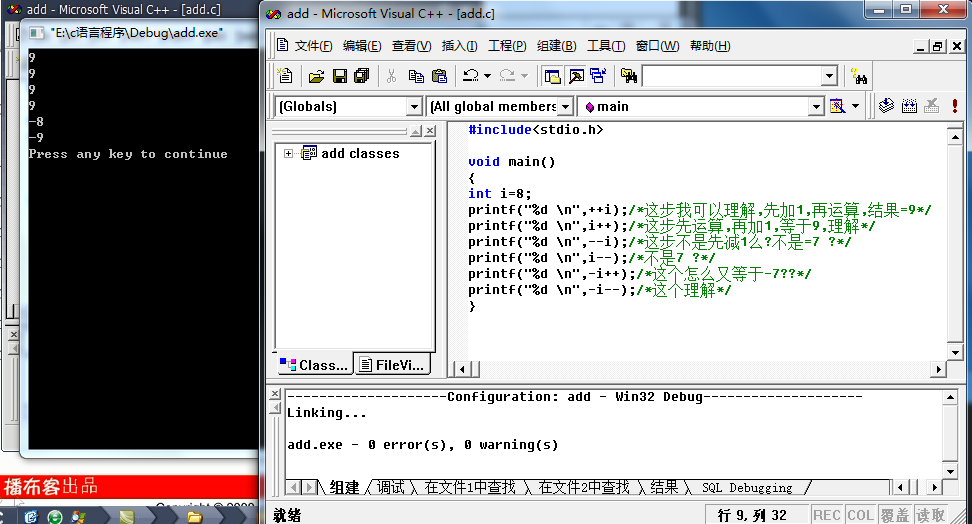
Task: Open the 工程(P) menu
Action: [507, 46]
